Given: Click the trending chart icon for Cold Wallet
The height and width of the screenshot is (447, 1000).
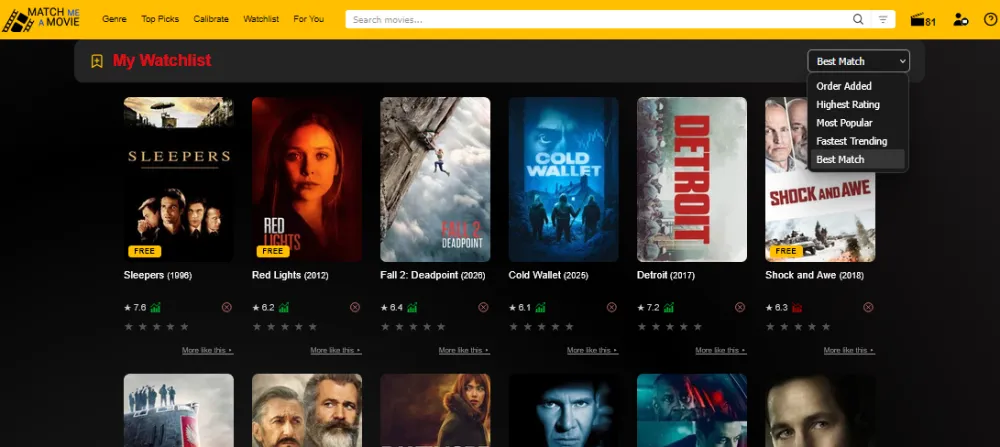Looking at the screenshot, I should click(540, 307).
